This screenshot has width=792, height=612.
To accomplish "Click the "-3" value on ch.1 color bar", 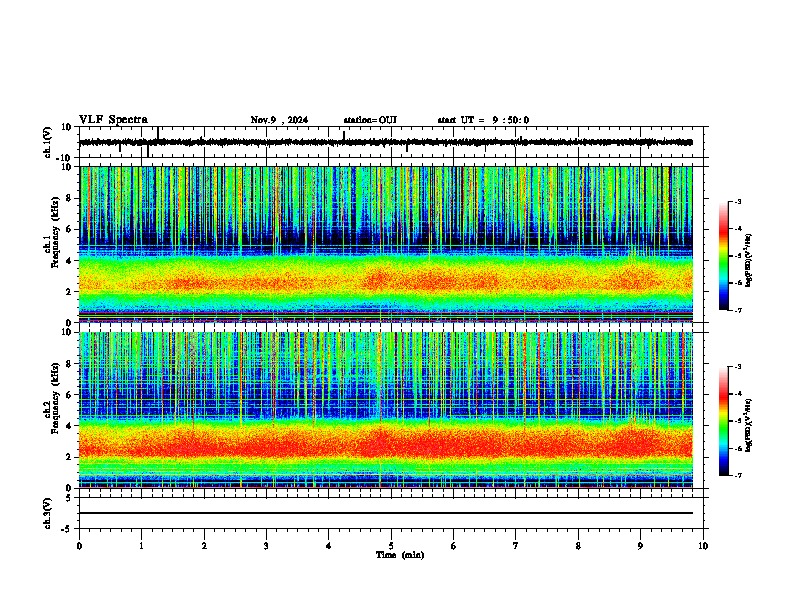I will coord(737,201).
